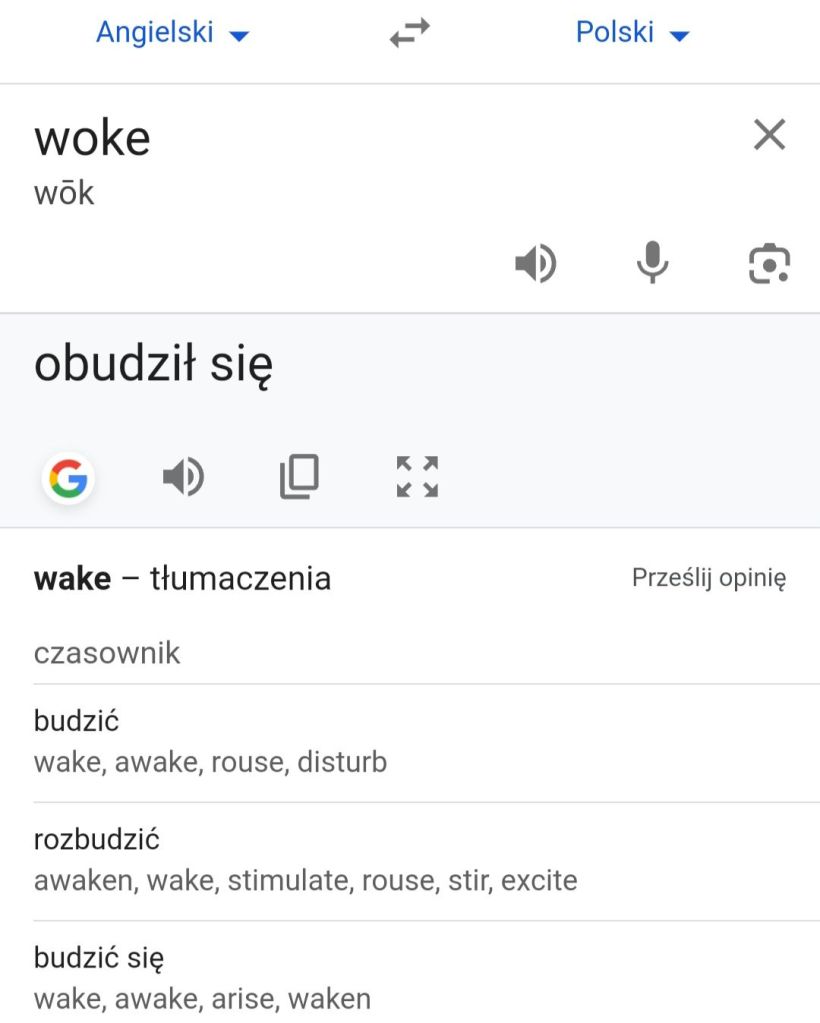Image resolution: width=820 pixels, height=1023 pixels.
Task: Tap the "czasownik" part-of-speech label
Action: point(107,653)
